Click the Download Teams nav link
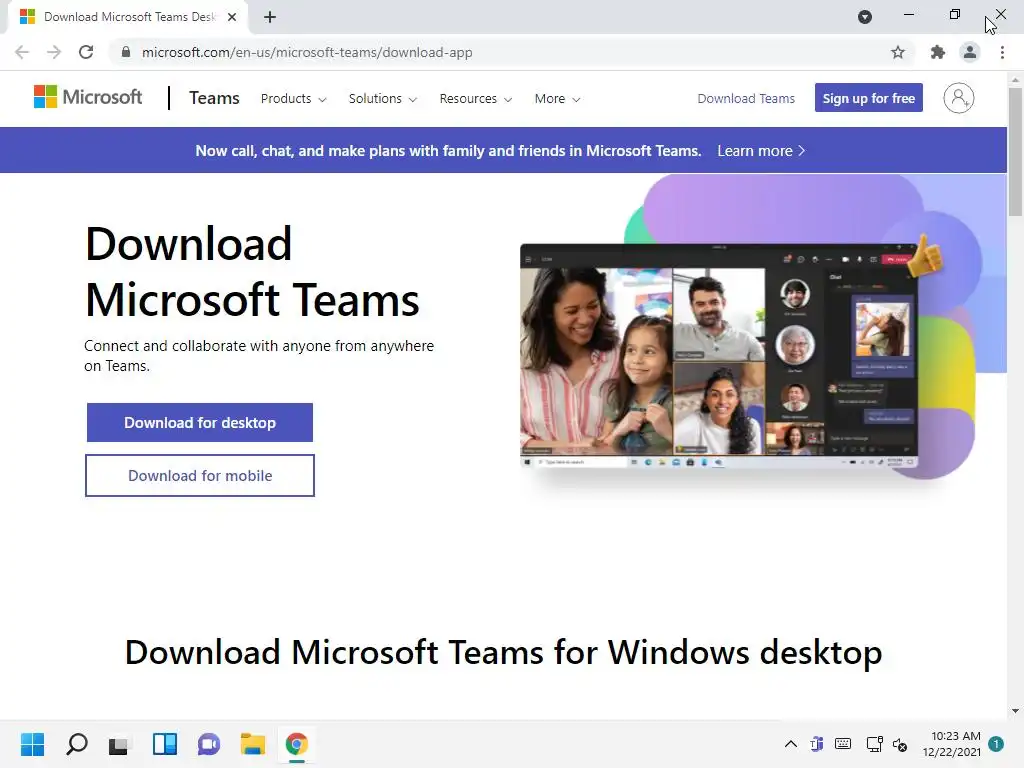This screenshot has width=1024, height=768. click(x=746, y=99)
